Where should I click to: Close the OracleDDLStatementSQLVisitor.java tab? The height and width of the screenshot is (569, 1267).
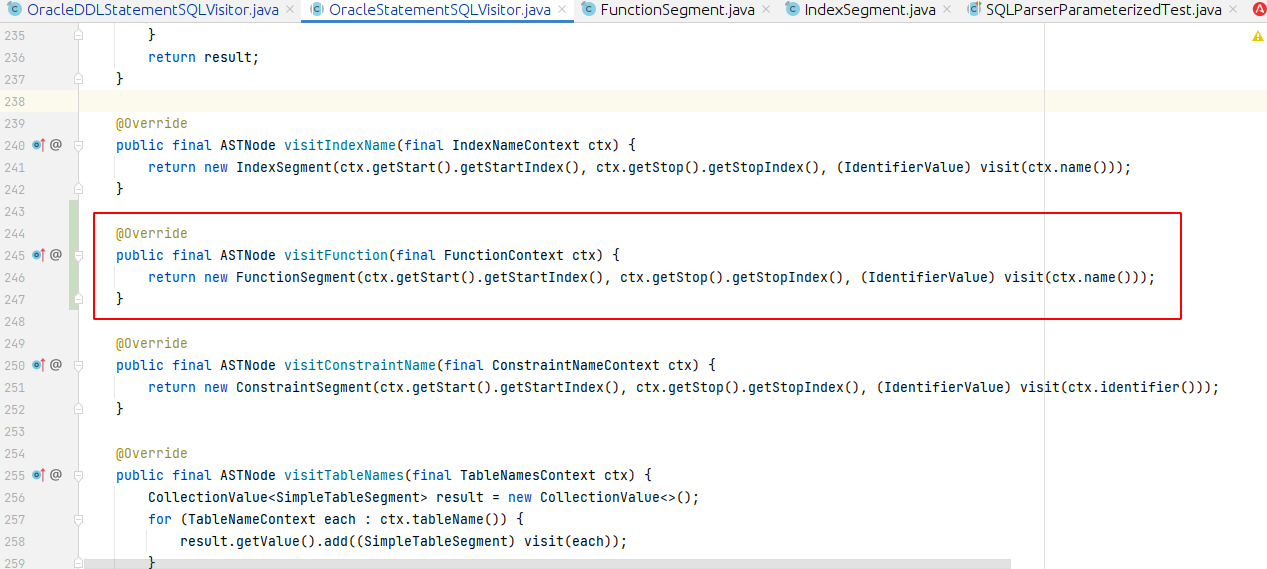coord(288,10)
